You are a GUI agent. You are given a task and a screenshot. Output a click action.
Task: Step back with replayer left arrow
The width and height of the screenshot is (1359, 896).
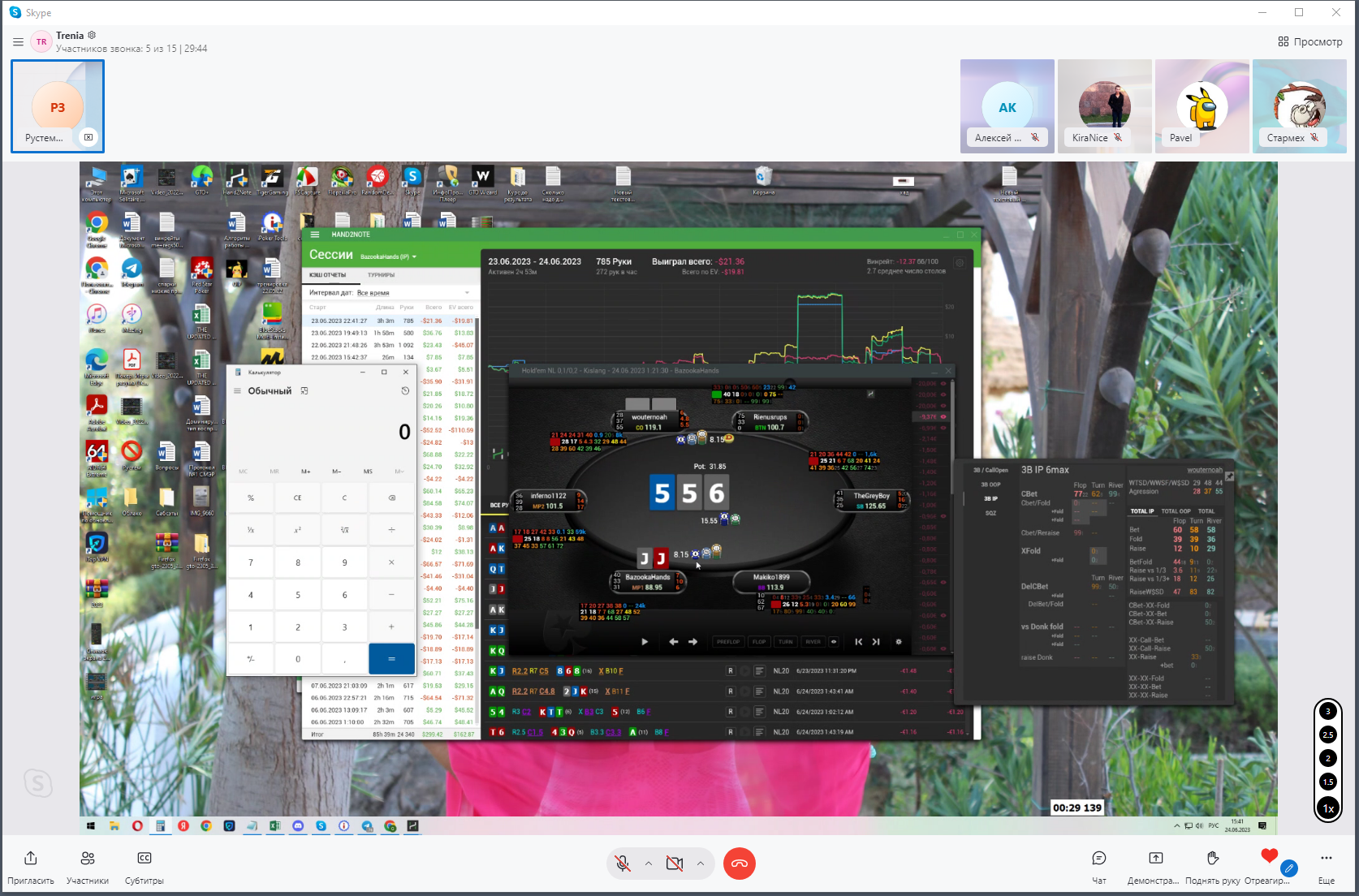(x=673, y=642)
